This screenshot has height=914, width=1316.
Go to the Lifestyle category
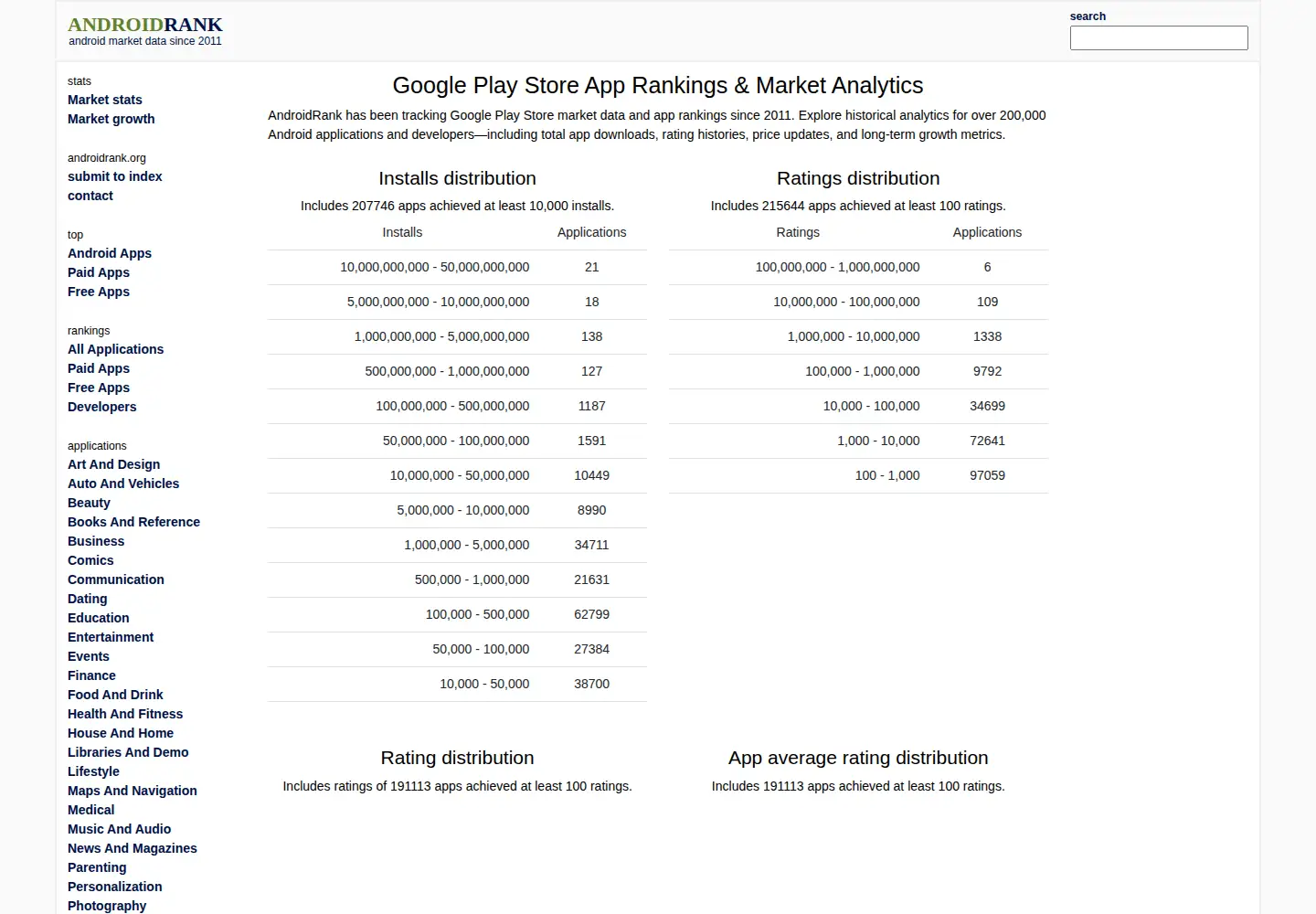click(x=93, y=771)
